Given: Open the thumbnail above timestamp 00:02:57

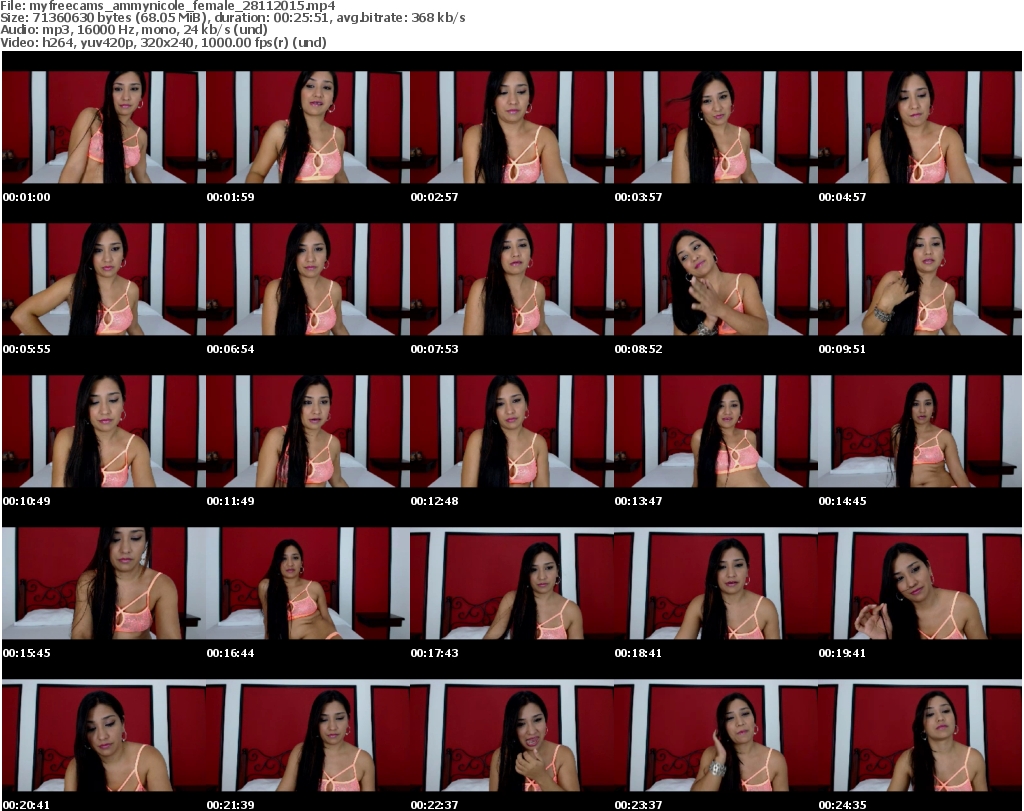Looking at the screenshot, I should pyautogui.click(x=511, y=127).
